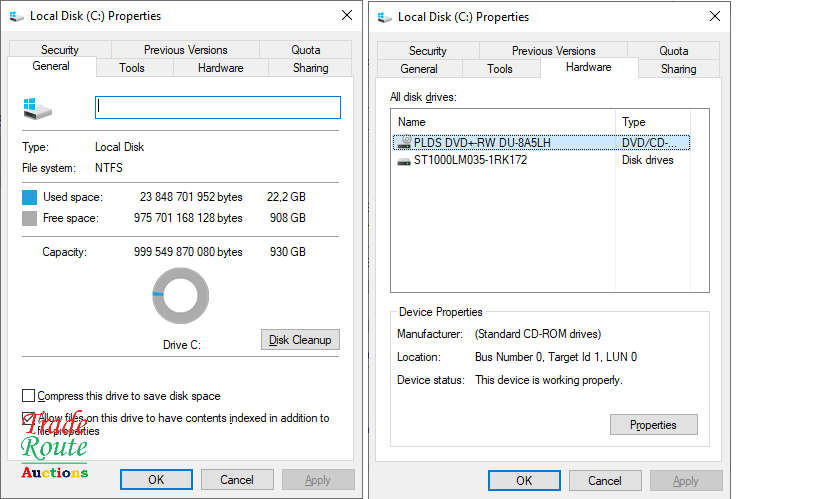Click the drive label text field

(x=217, y=107)
